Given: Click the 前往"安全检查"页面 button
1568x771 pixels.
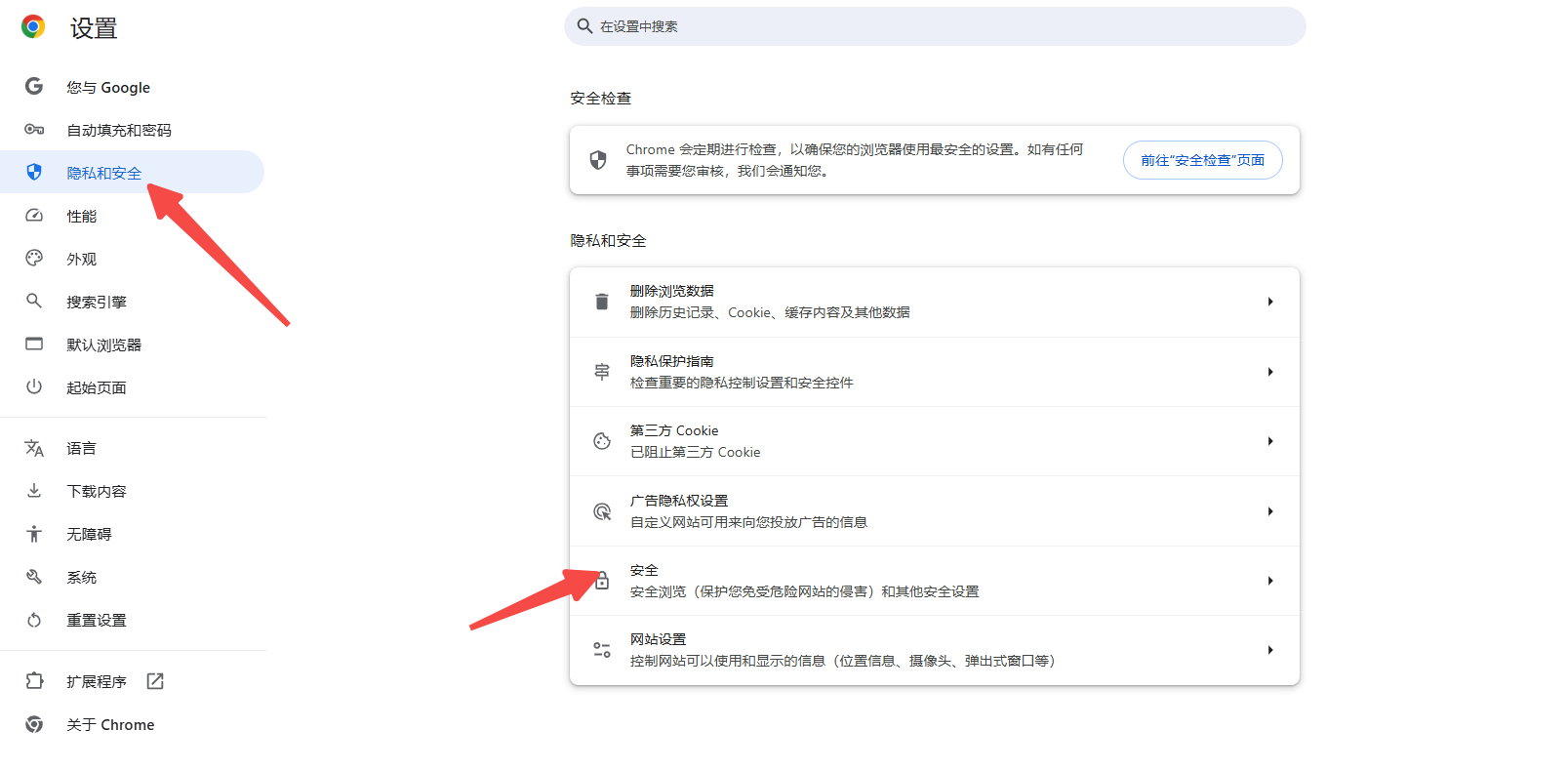Looking at the screenshot, I should pyautogui.click(x=1203, y=160).
